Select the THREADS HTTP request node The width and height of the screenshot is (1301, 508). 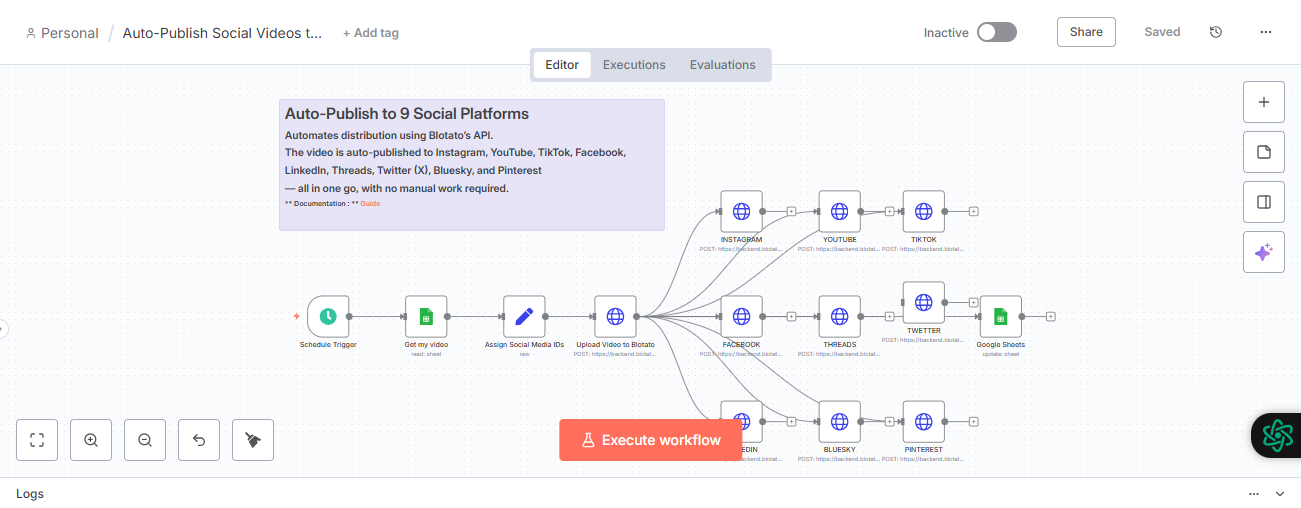[839, 316]
